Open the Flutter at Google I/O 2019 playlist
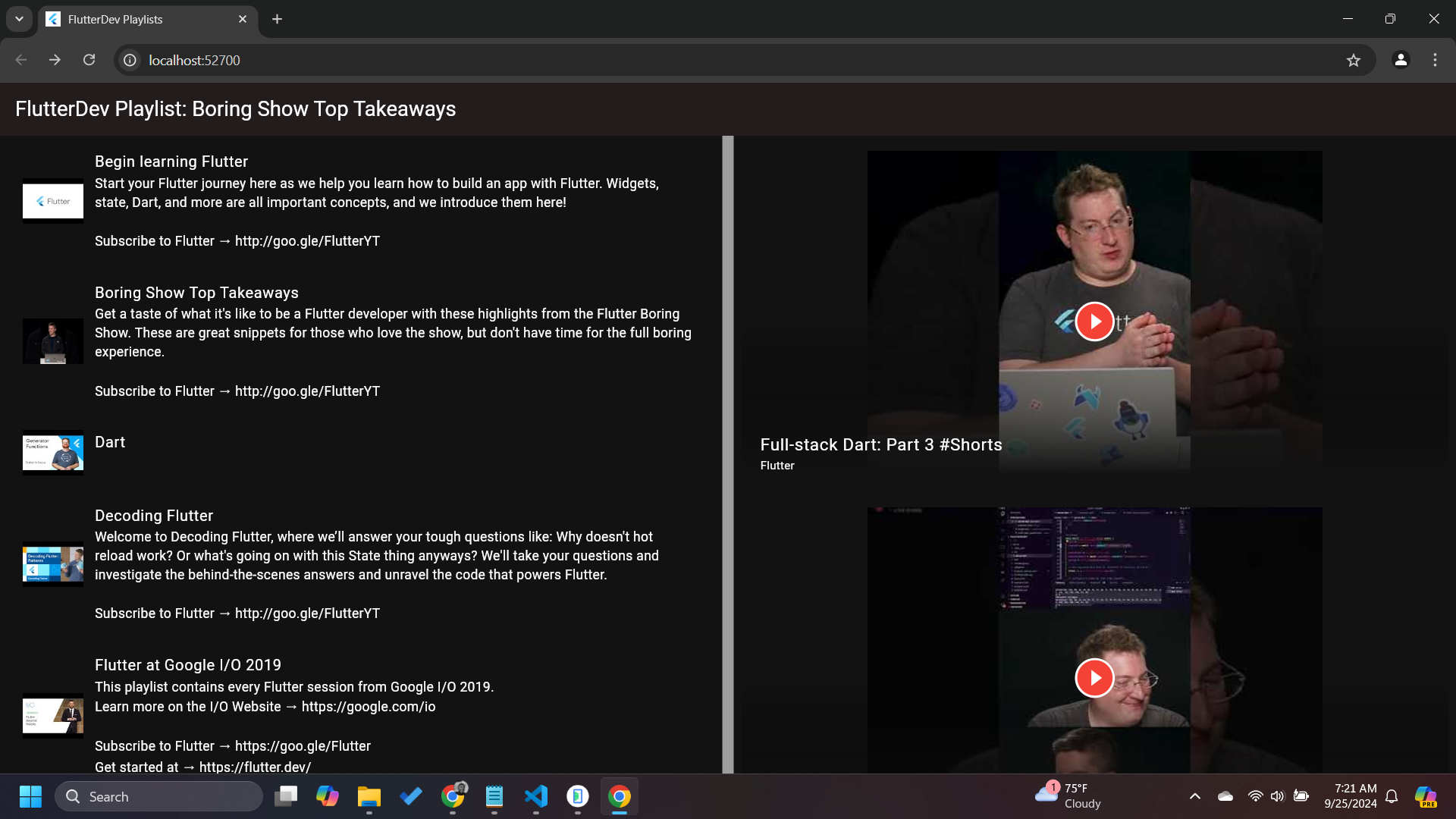 pyautogui.click(x=187, y=665)
